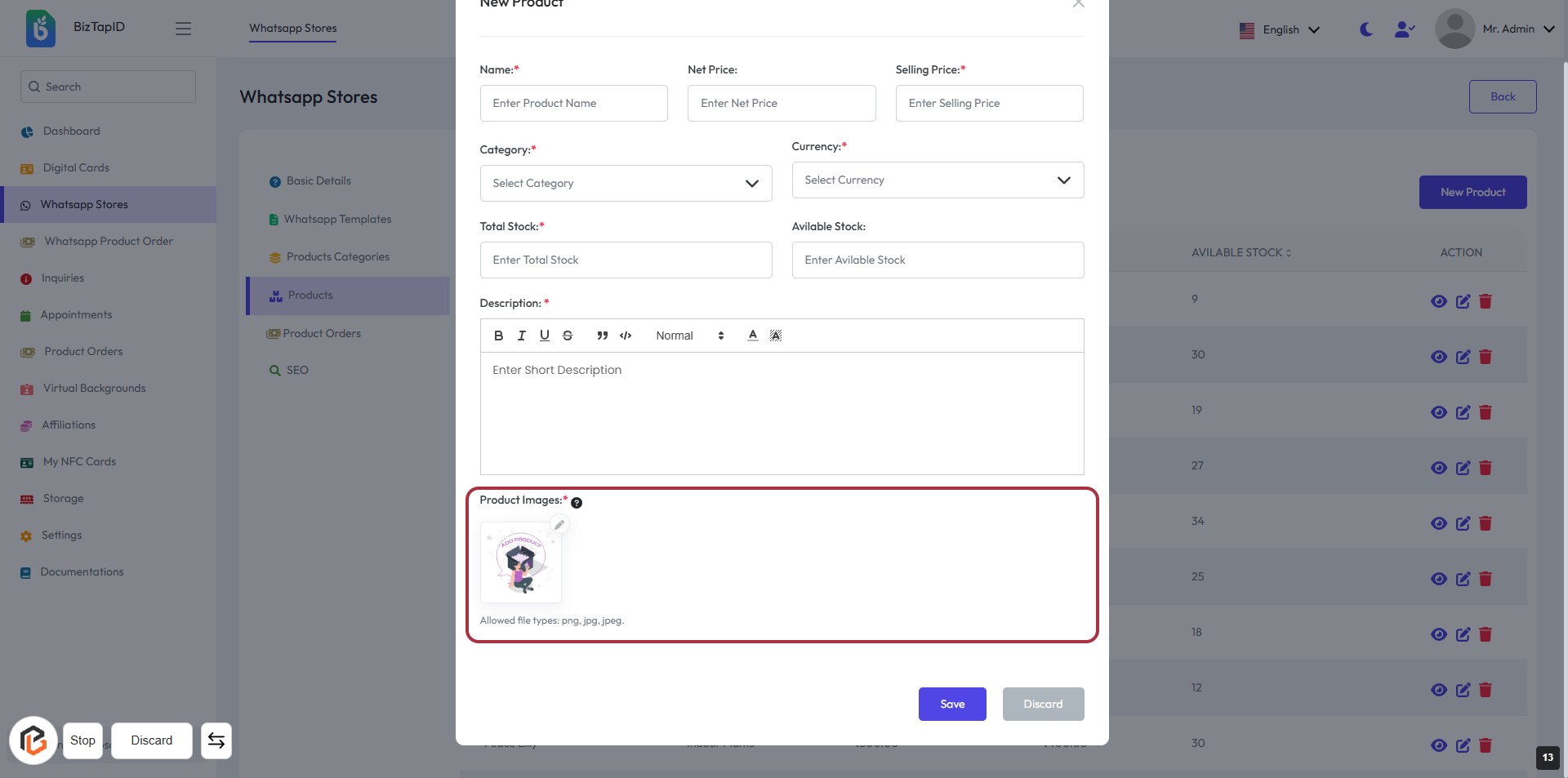
Task: Click pencil icon to edit product image
Action: (x=559, y=525)
